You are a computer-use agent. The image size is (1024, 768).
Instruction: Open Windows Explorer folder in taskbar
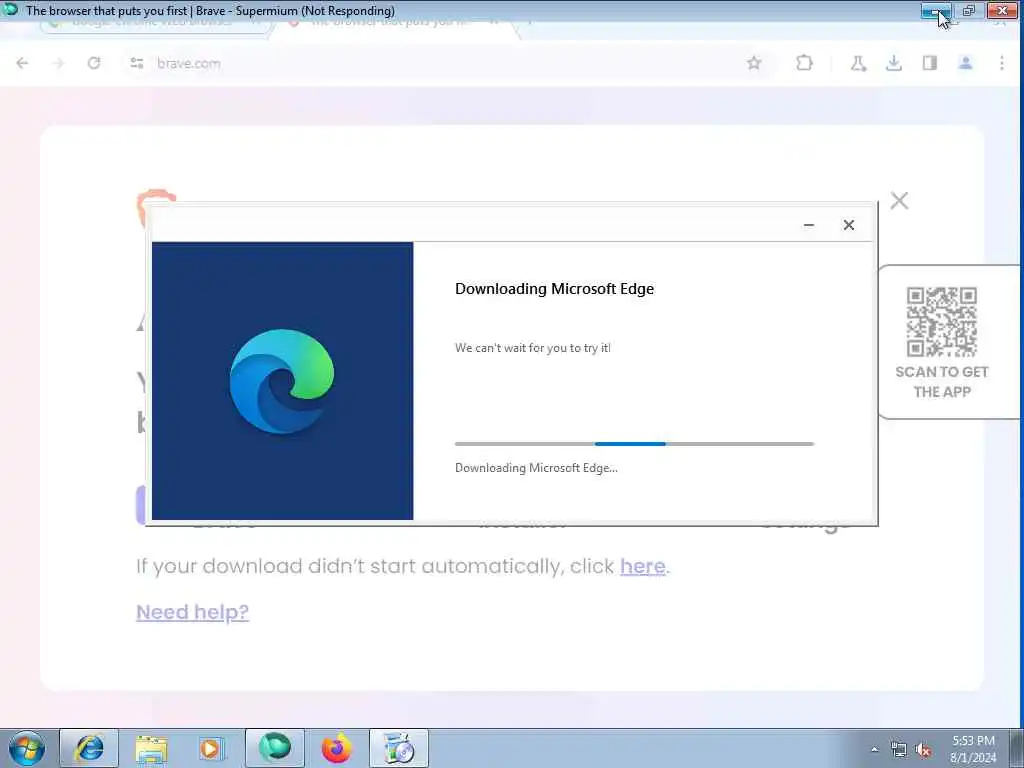[x=152, y=748]
